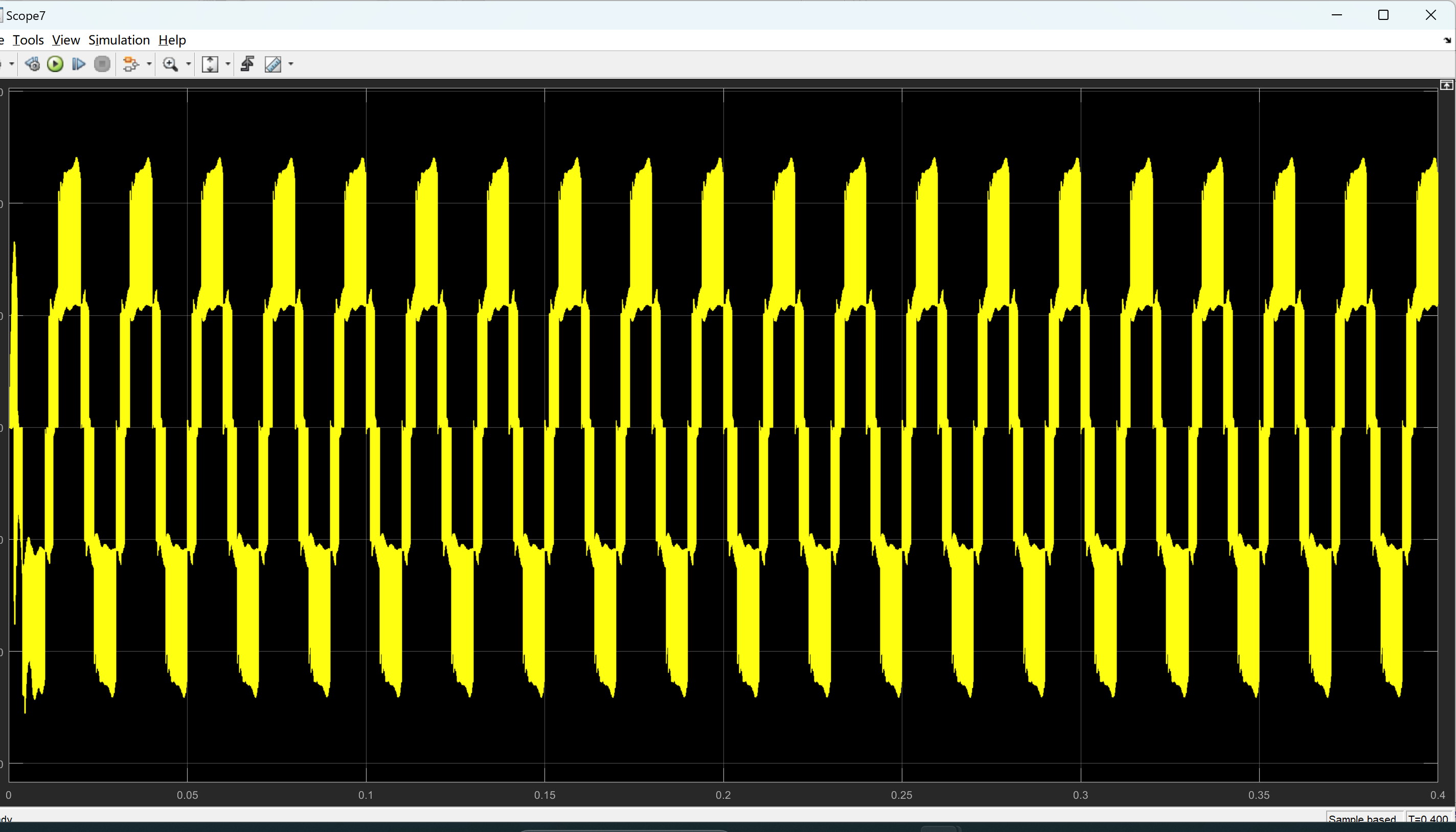Image resolution: width=1456 pixels, height=832 pixels.
Task: Enable the Cursor Measurements ruler icon
Action: pyautogui.click(x=273, y=64)
